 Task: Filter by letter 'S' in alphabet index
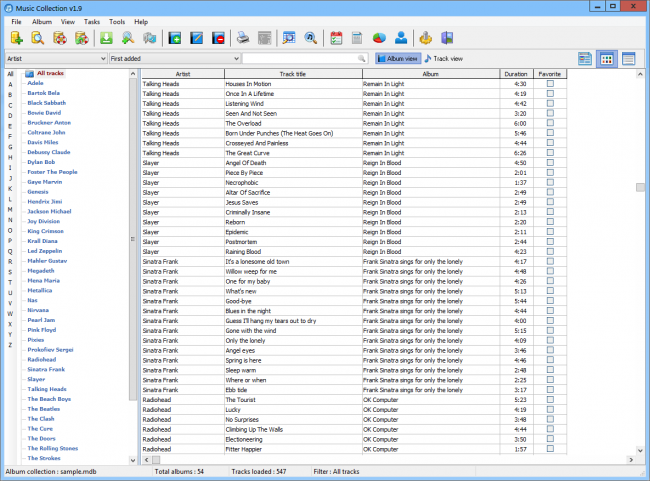pyautogui.click(x=10, y=272)
